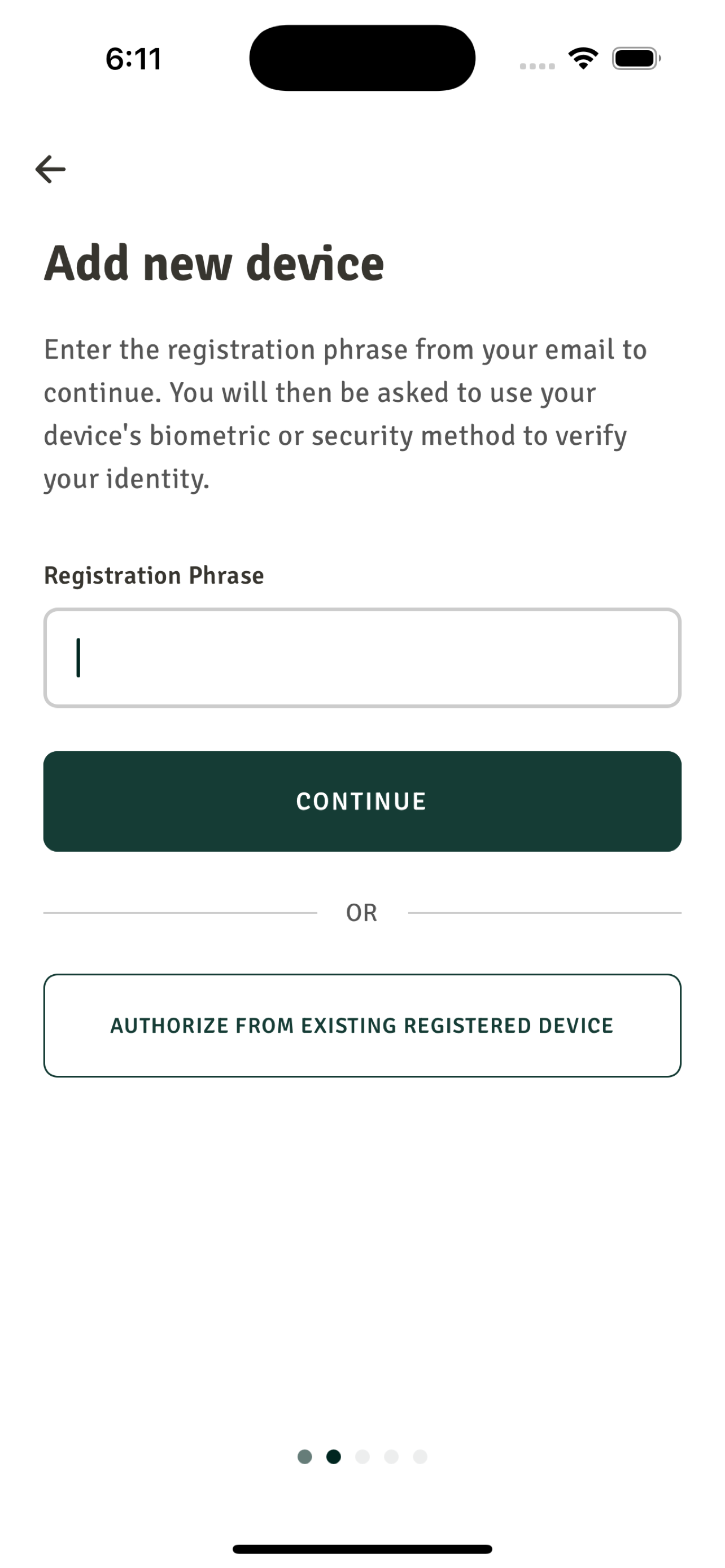Tap the Dynamic Island pill

click(x=362, y=58)
